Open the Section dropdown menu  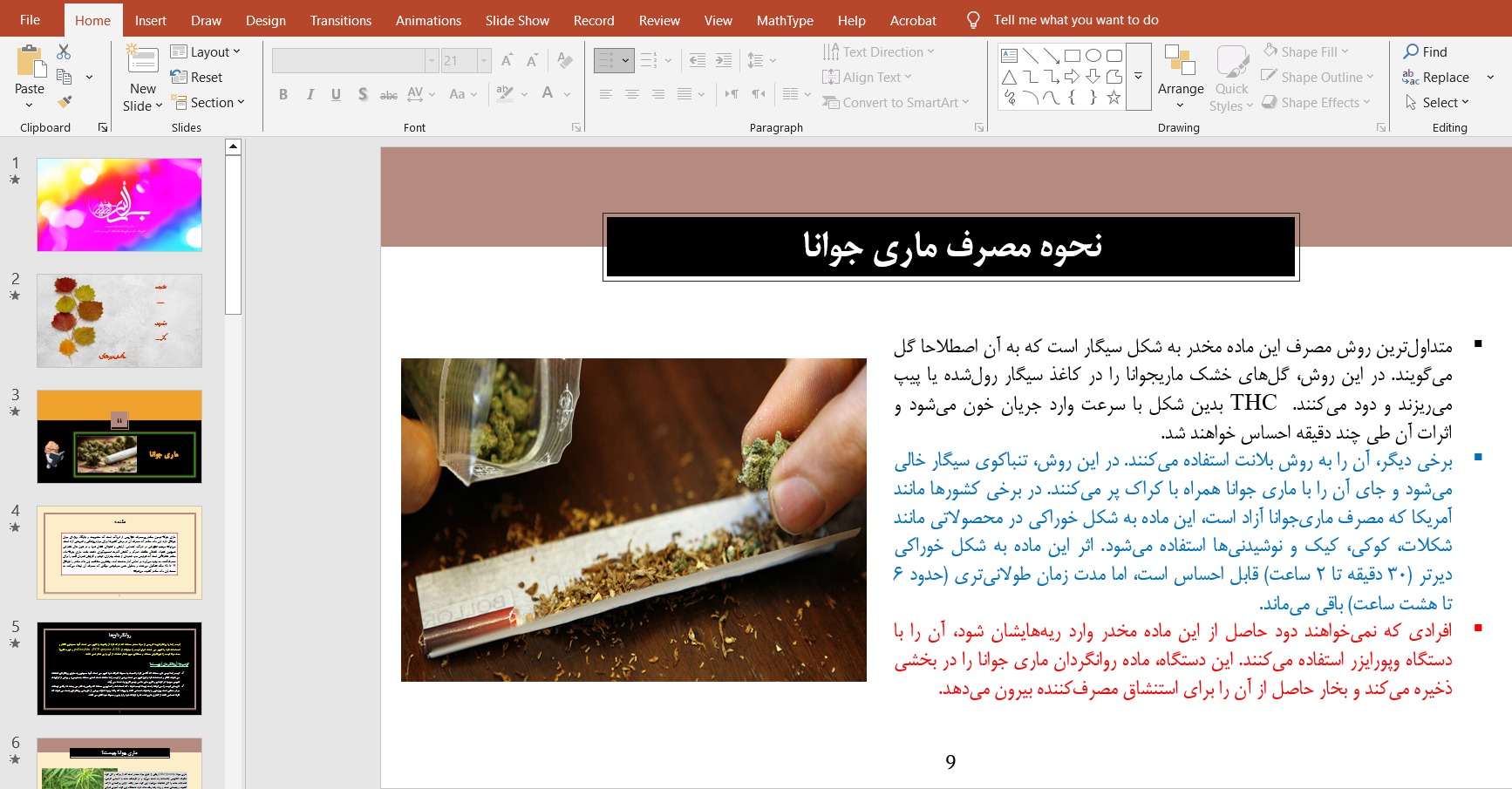click(x=208, y=103)
